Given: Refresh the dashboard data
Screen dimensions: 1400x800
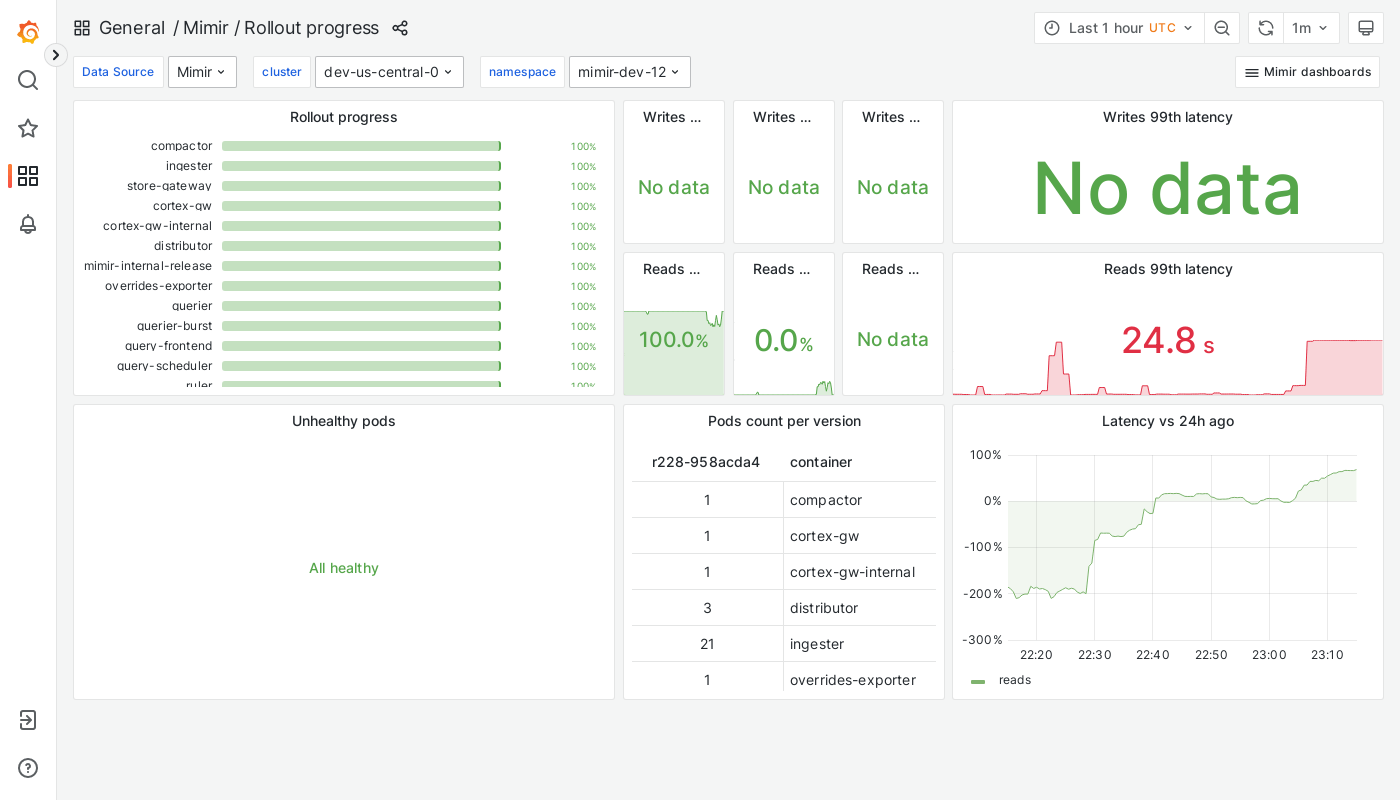Looking at the screenshot, I should [x=1265, y=28].
